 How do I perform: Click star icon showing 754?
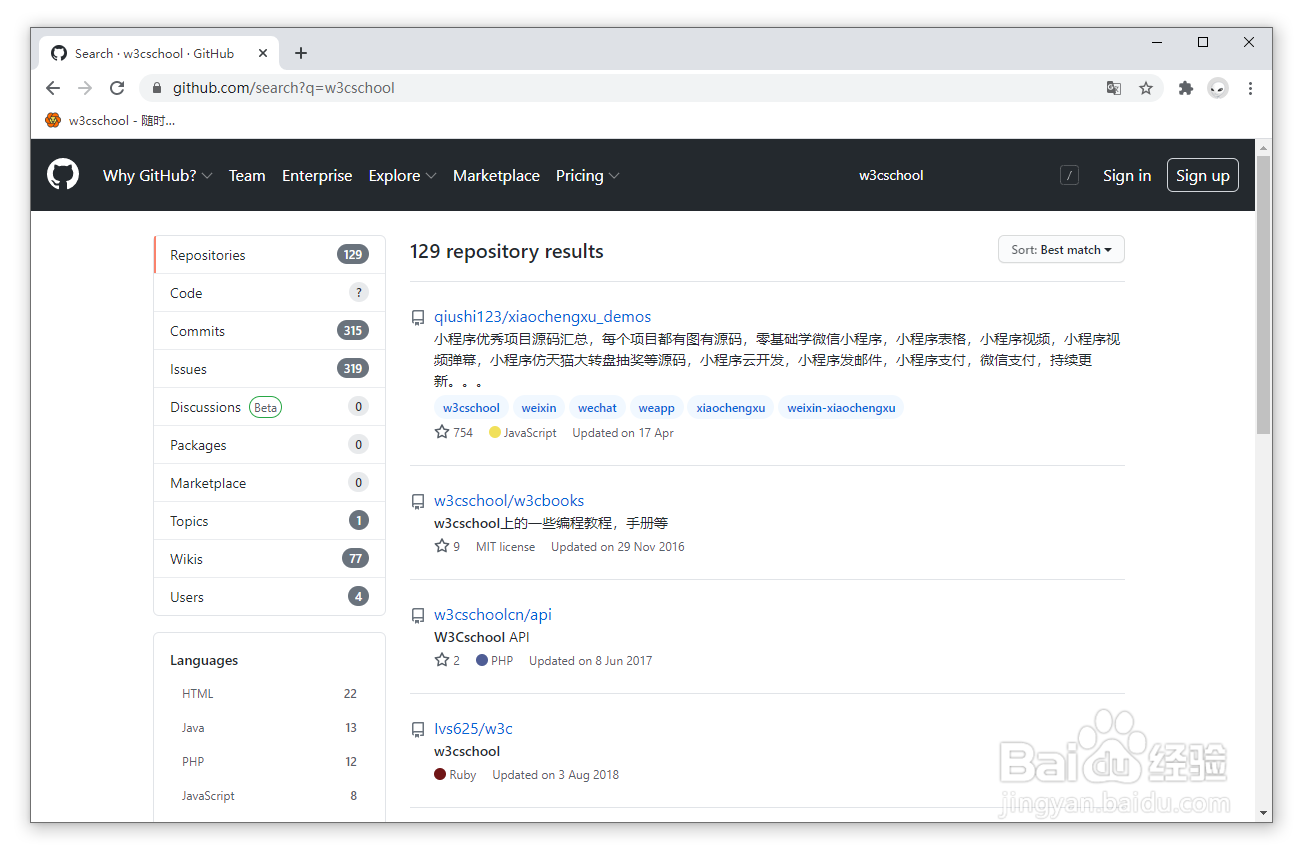(442, 432)
